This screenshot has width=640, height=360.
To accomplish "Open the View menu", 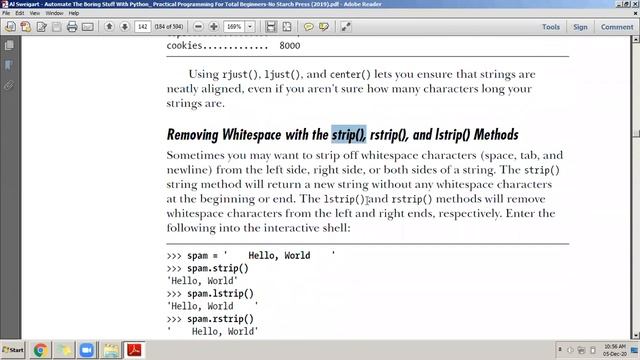I will point(35,13).
